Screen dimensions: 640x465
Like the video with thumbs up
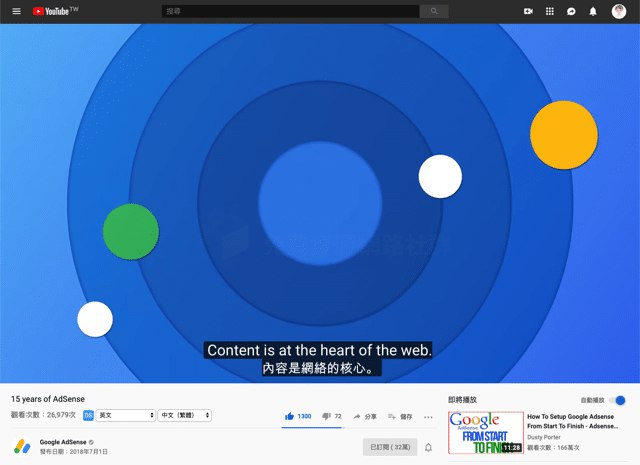click(289, 416)
